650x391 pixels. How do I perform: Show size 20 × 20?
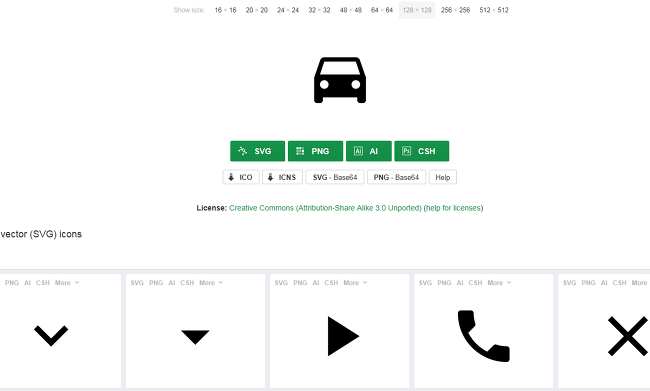pos(257,10)
